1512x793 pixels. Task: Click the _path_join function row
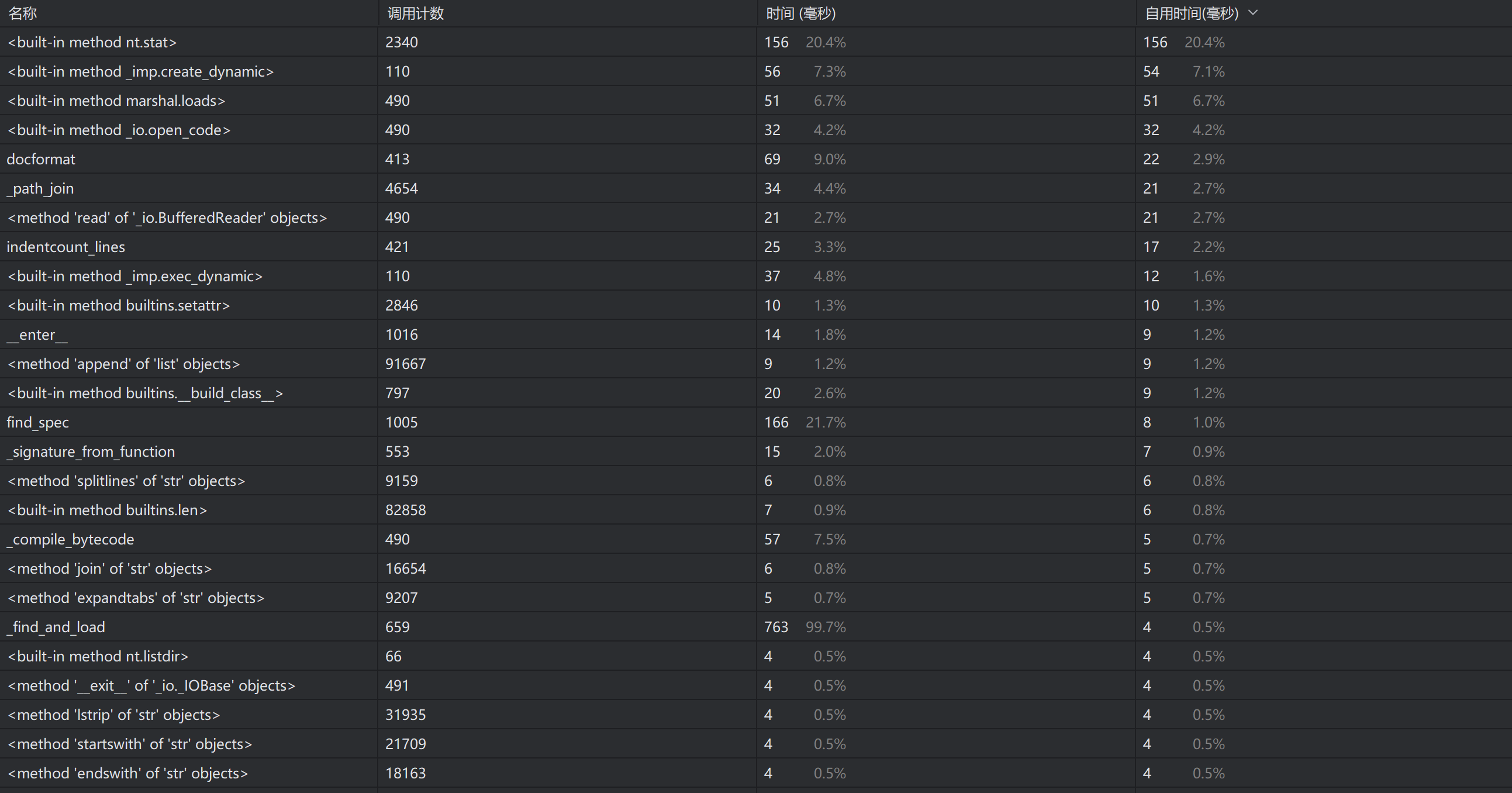[x=40, y=188]
